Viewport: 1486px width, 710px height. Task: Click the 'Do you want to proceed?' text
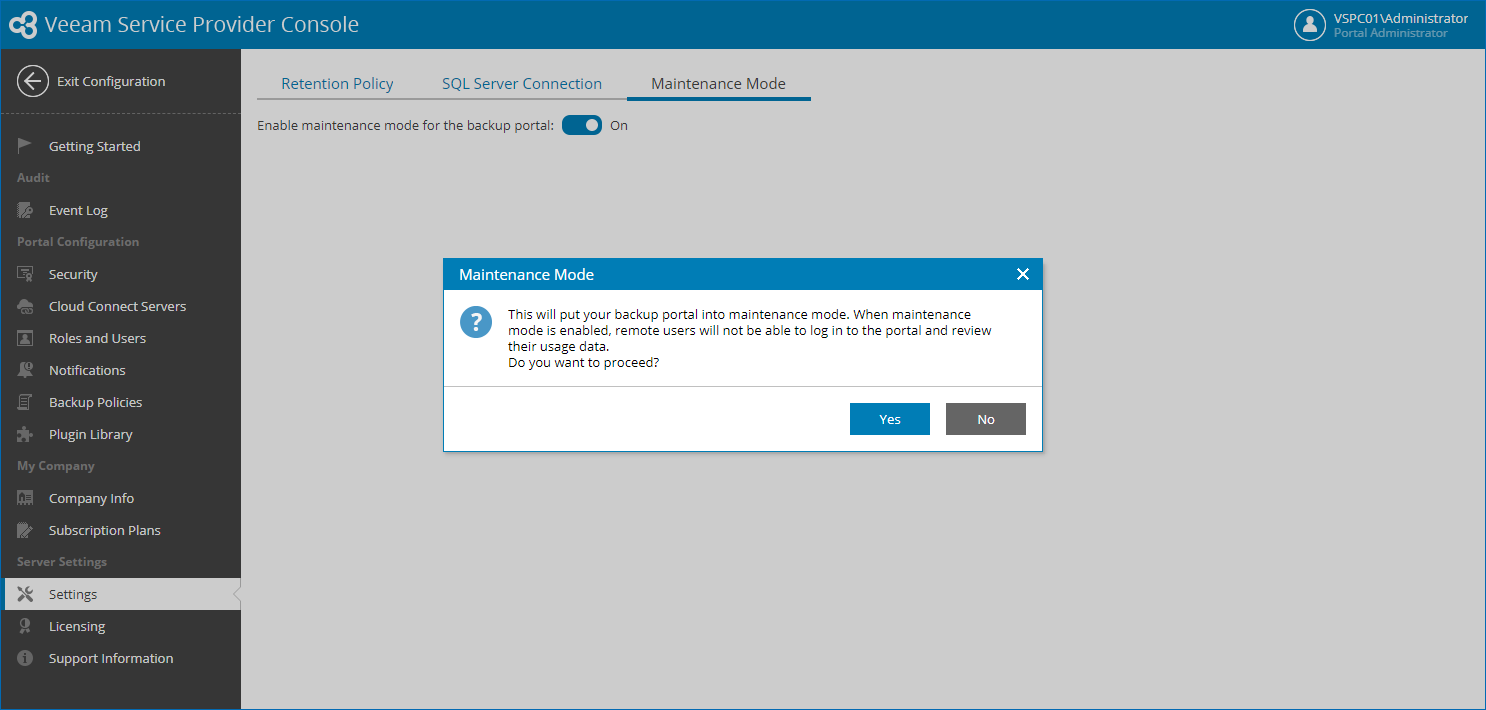(584, 363)
